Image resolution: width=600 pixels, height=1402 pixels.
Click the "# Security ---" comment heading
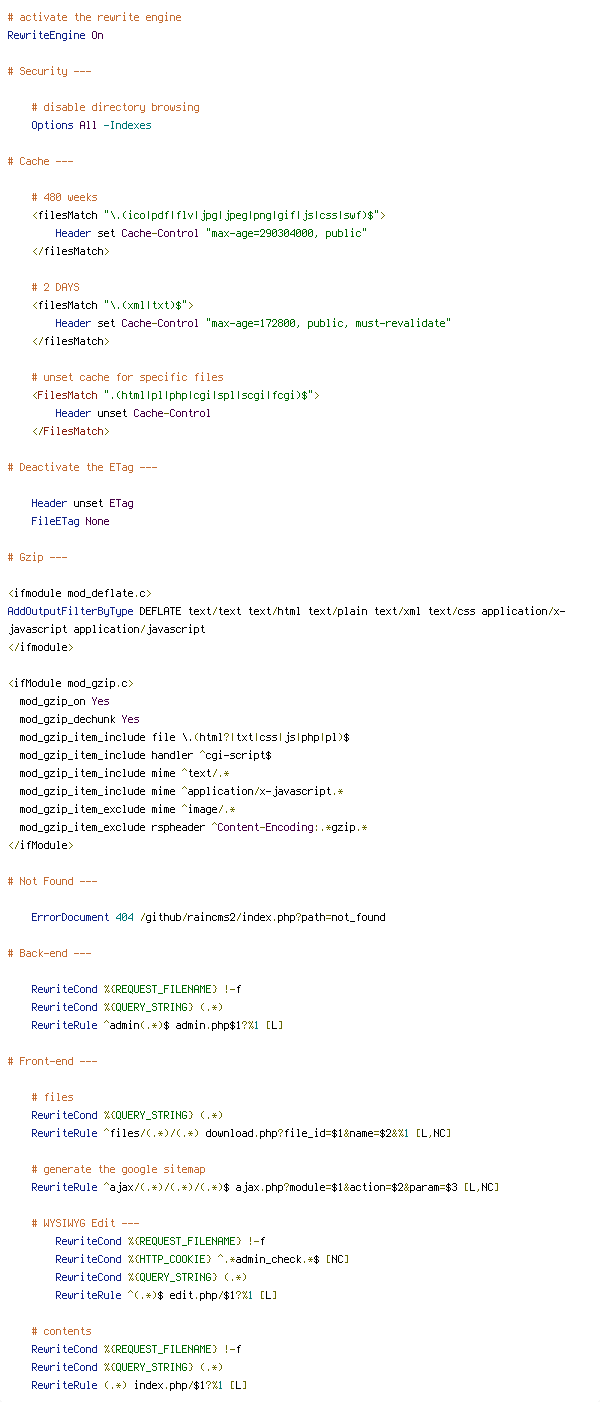click(51, 71)
